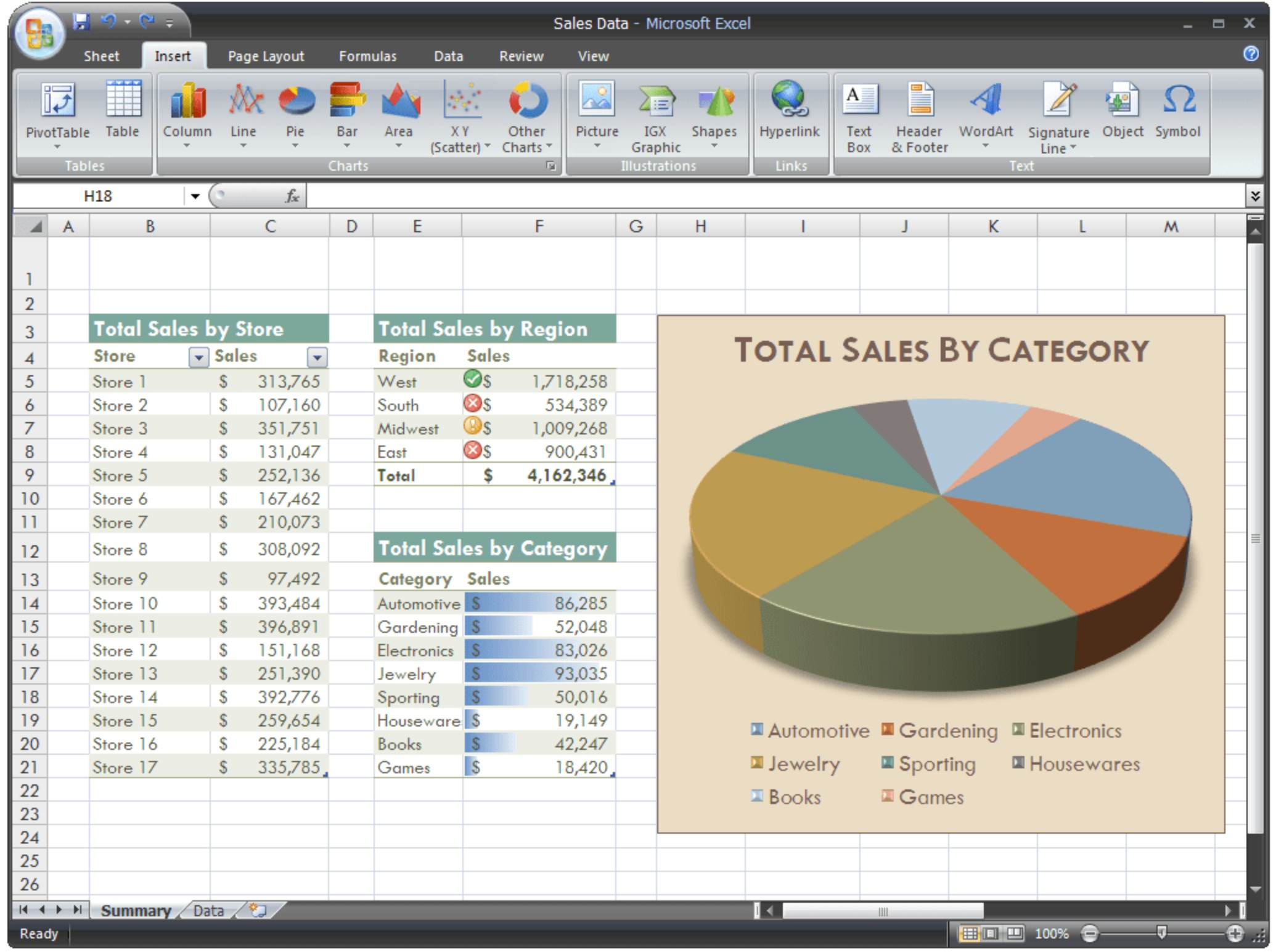The image size is (1276, 952).
Task: Select the Summary worksheet tab
Action: click(135, 910)
